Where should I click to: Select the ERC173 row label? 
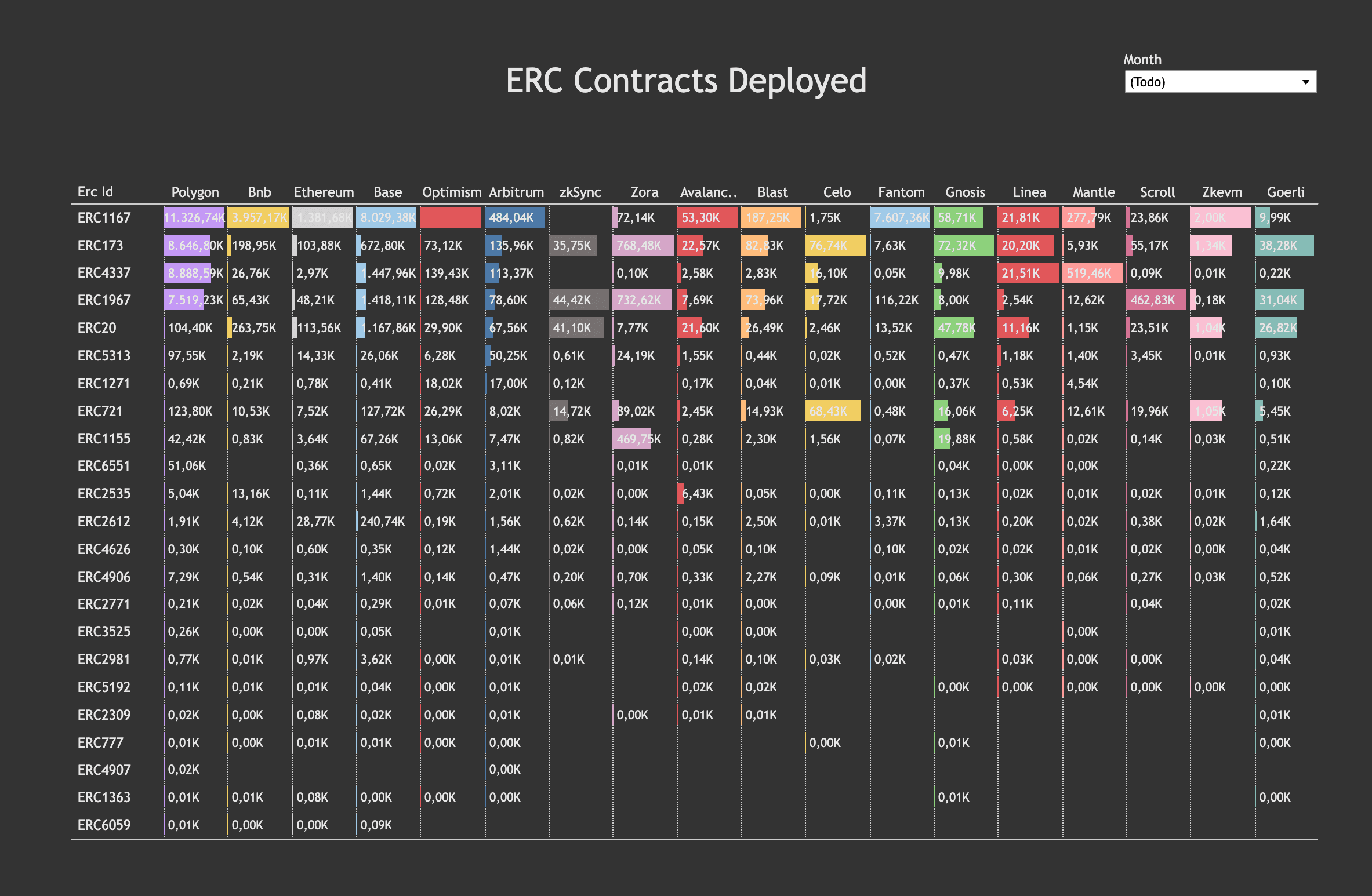[100, 246]
